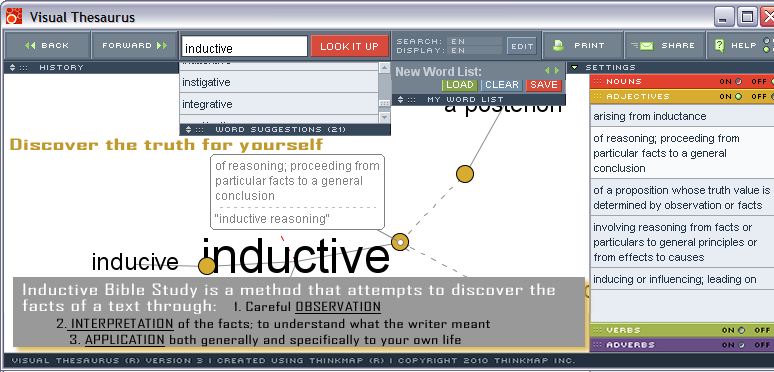774x372 pixels.
Task: Turn Adjectives ON radio button
Action: click(x=738, y=97)
